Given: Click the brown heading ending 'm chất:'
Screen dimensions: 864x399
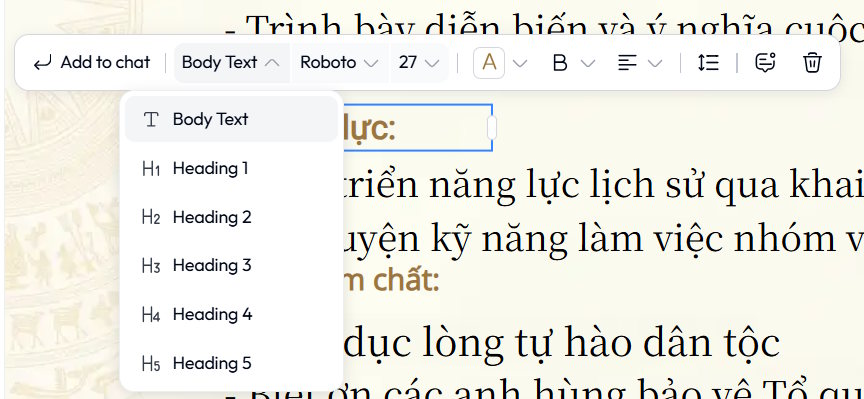Looking at the screenshot, I should point(391,280).
